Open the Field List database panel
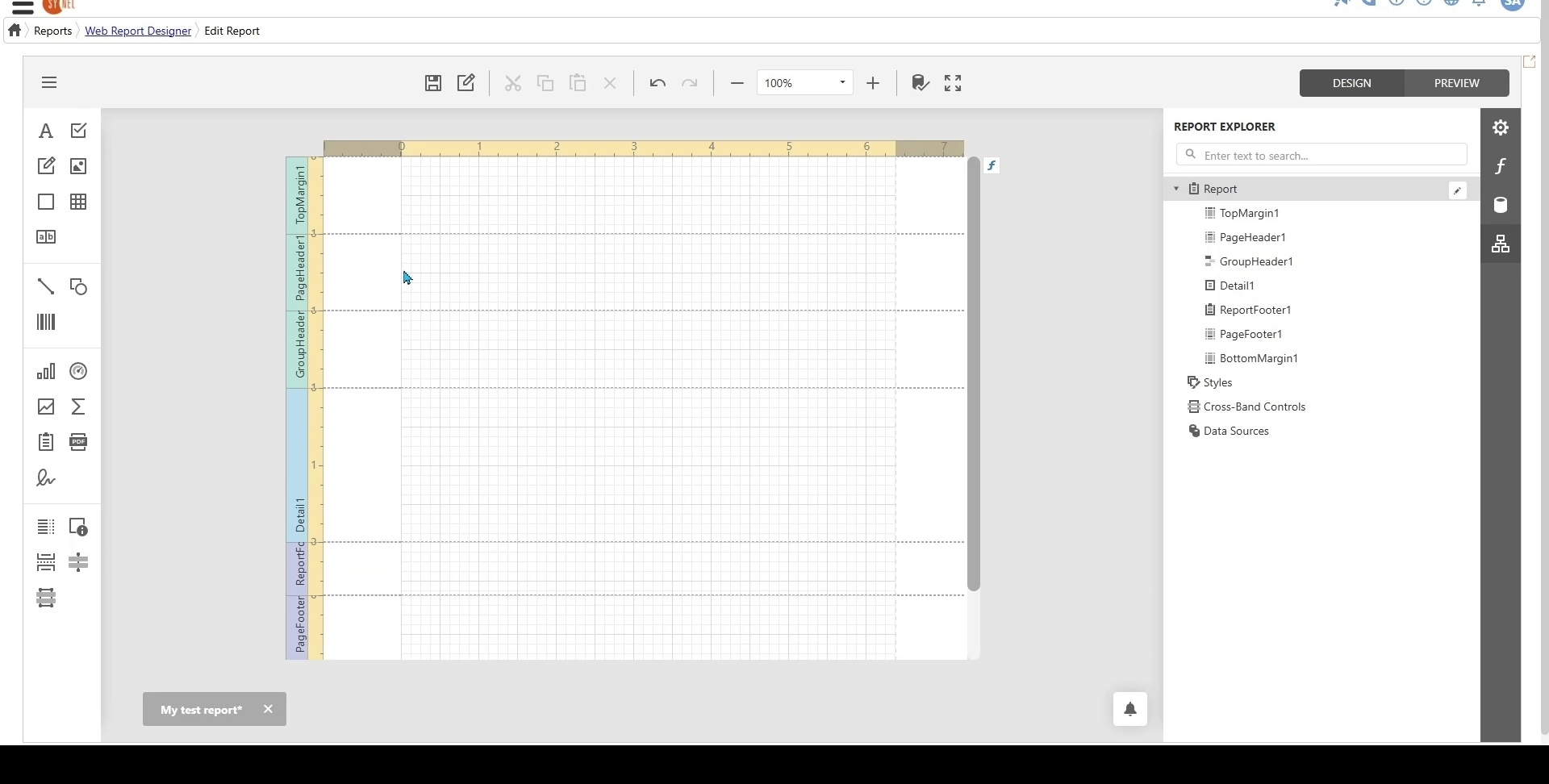This screenshot has height=784, width=1549. (1501, 205)
